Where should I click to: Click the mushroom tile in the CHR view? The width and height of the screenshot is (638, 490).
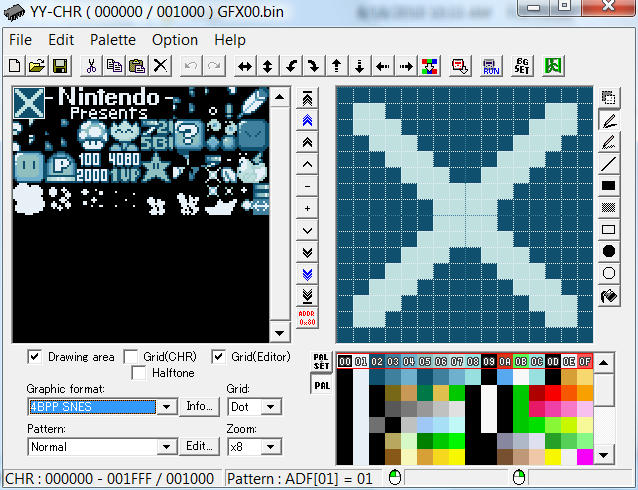click(x=92, y=136)
